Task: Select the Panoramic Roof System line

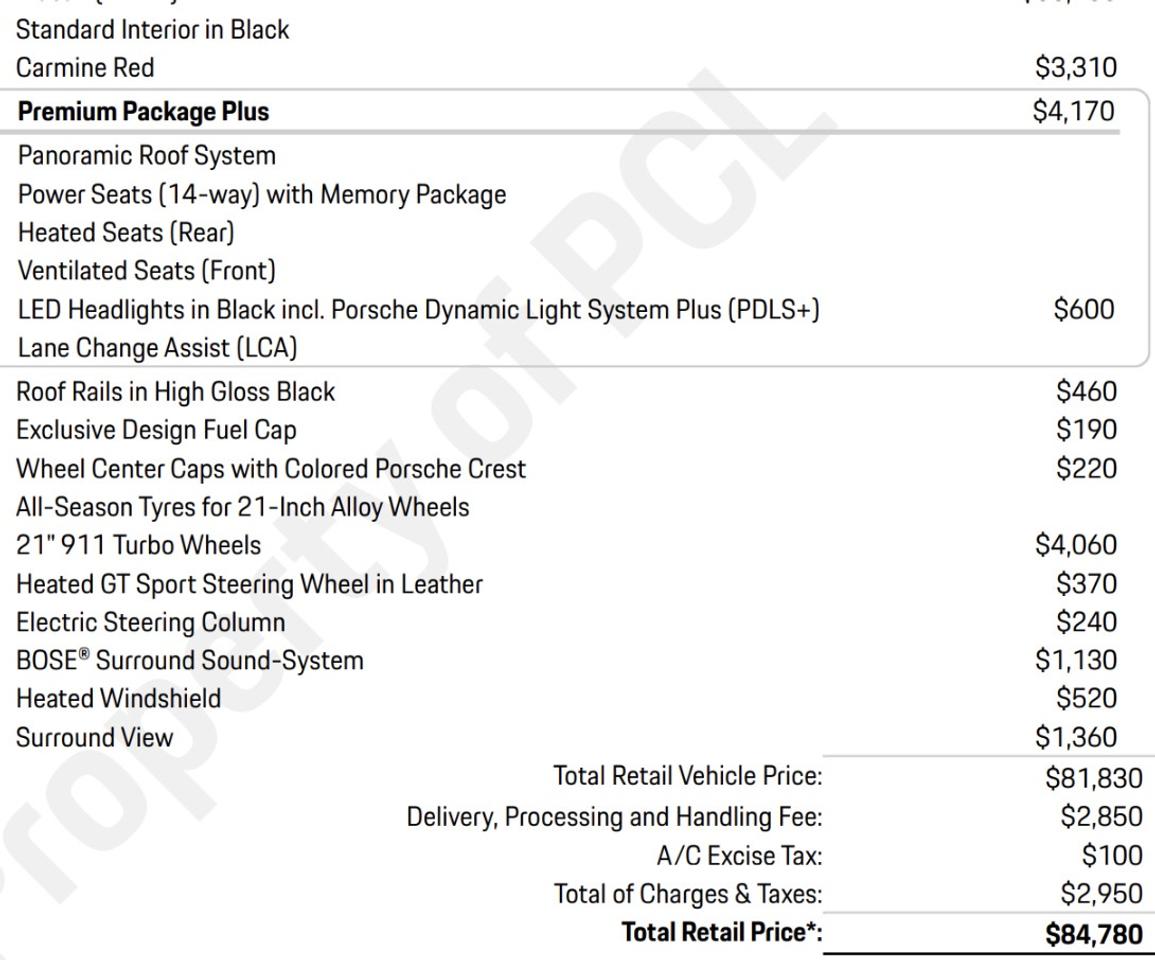Action: pyautogui.click(x=146, y=156)
